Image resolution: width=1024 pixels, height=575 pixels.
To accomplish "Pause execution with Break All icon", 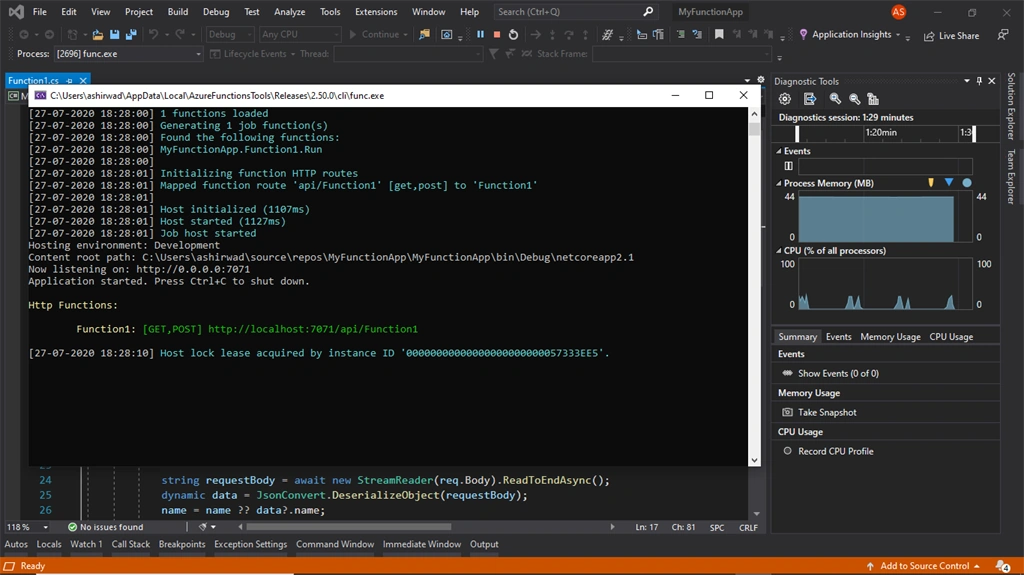I will click(481, 34).
